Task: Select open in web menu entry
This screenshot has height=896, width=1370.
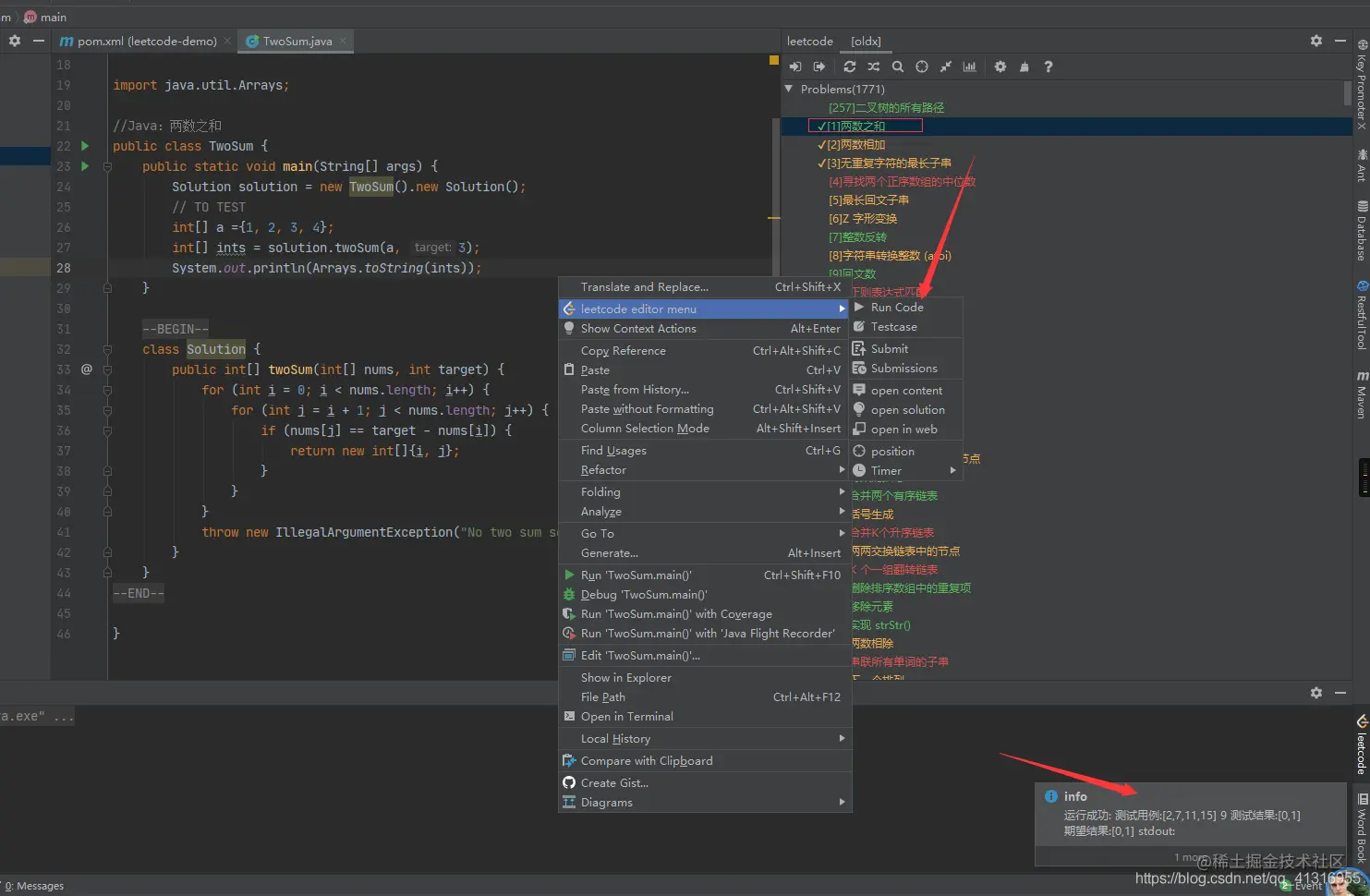Action: point(905,429)
